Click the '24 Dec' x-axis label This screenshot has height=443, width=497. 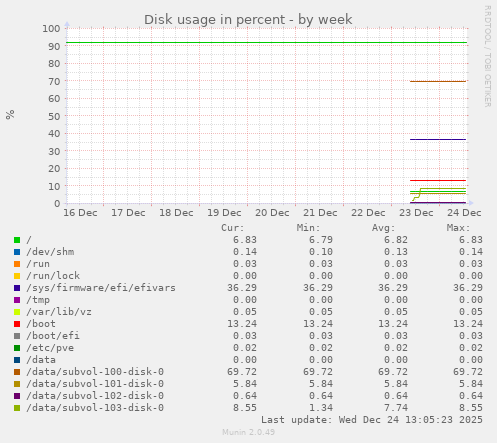[x=464, y=213]
